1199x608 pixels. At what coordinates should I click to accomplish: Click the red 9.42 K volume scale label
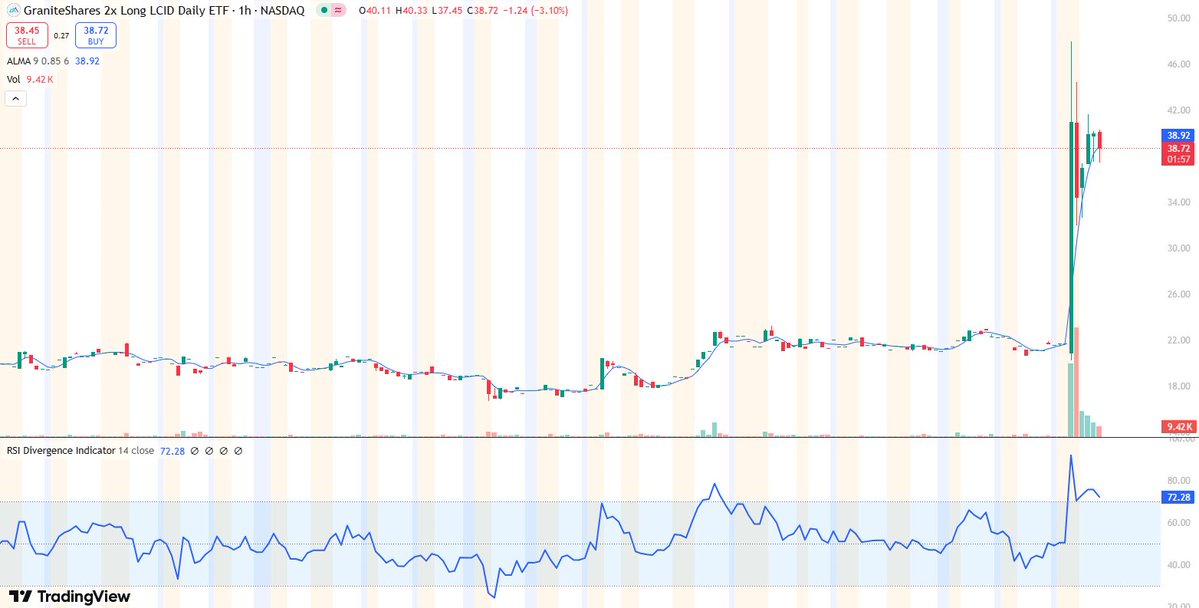(1178, 426)
